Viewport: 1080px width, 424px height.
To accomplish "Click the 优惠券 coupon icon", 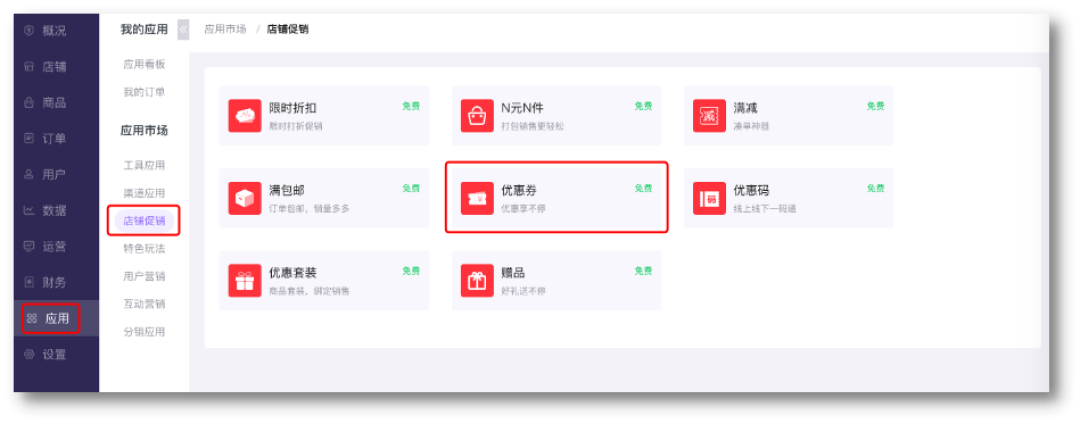I will 477,198.
